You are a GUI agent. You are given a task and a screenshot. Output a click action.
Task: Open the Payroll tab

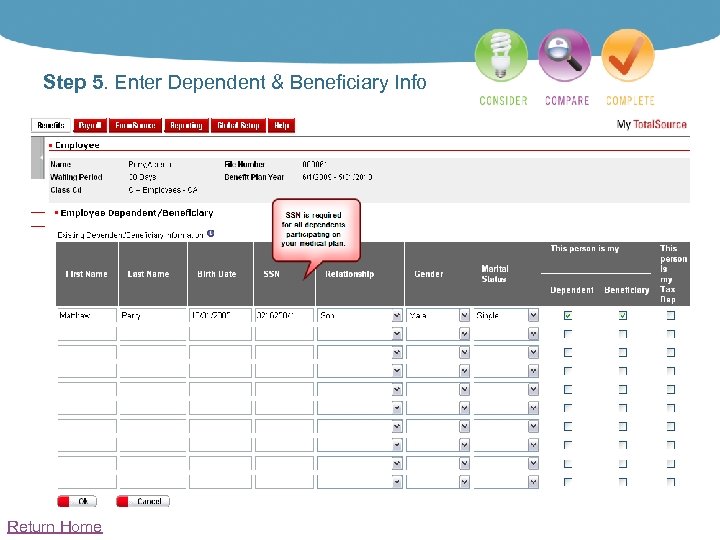[90, 125]
